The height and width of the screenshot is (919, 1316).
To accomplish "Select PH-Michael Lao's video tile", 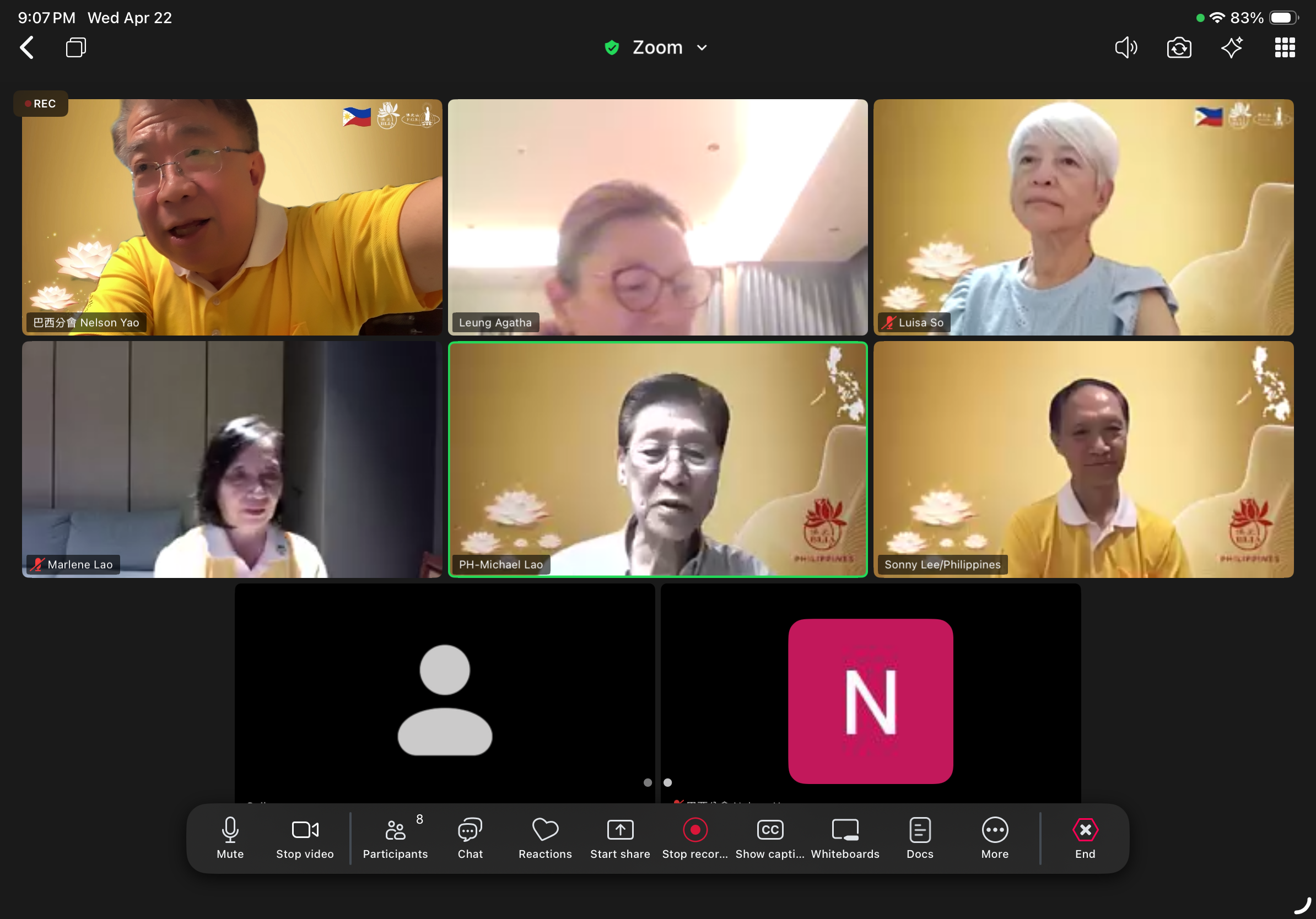I will point(657,458).
